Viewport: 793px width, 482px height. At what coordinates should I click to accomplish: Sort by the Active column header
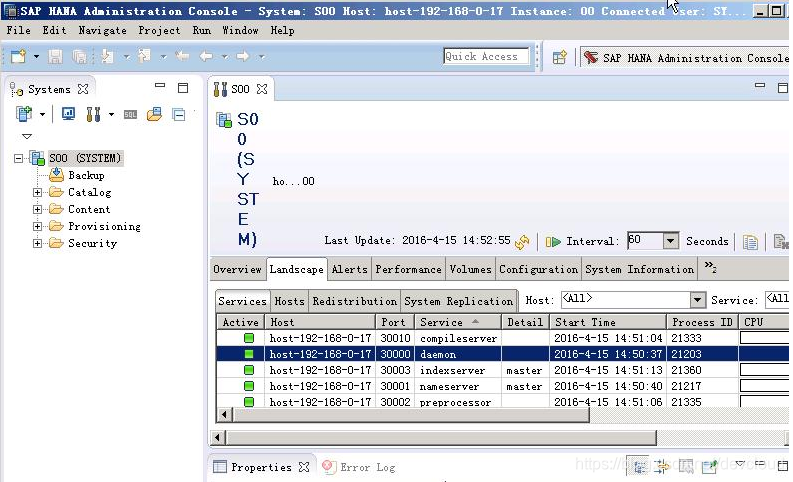pyautogui.click(x=241, y=322)
